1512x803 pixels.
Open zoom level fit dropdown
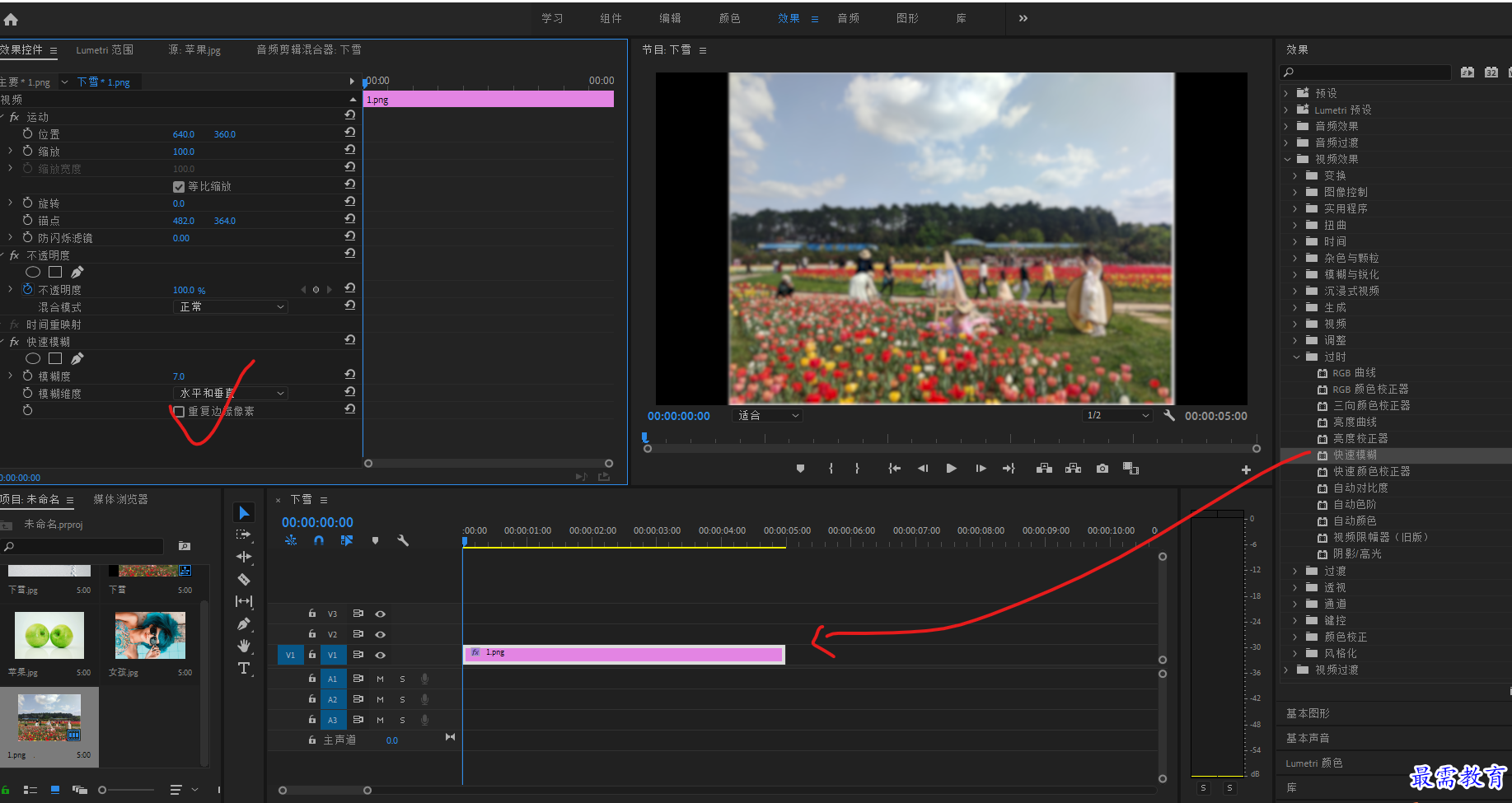tap(767, 416)
